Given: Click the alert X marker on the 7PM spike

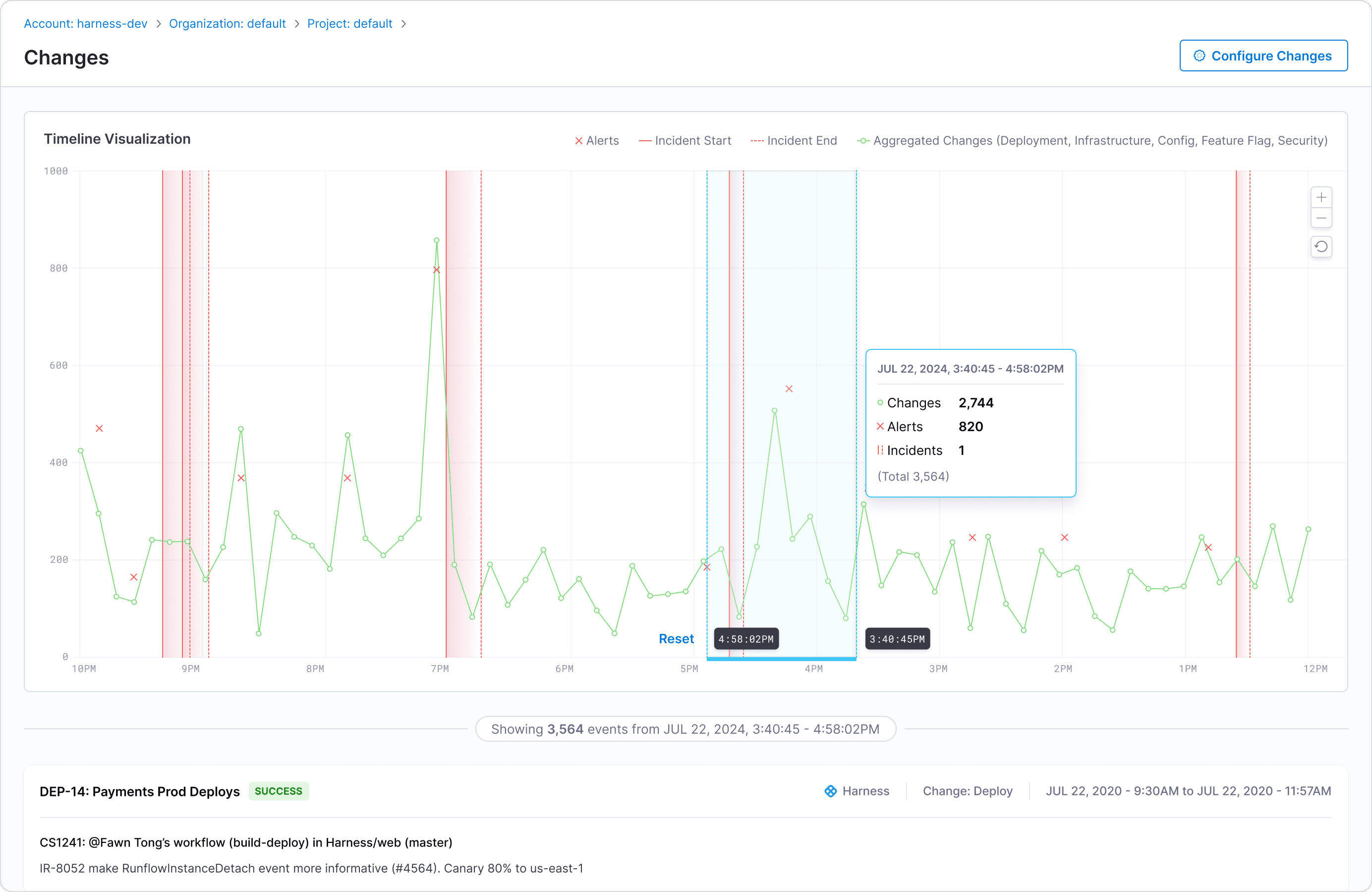Looking at the screenshot, I should pyautogui.click(x=436, y=270).
